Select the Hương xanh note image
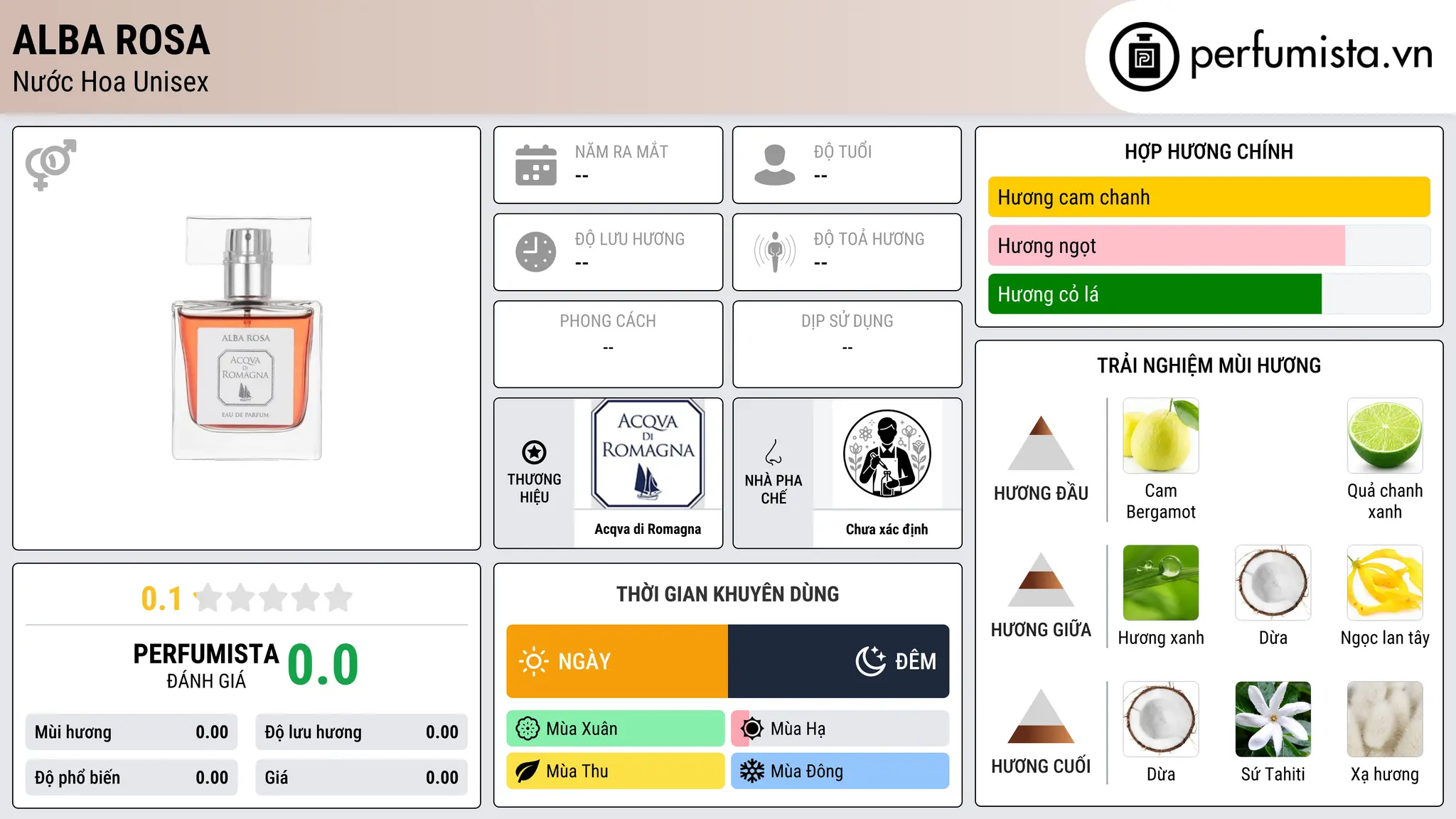This screenshot has width=1456, height=819. (x=1161, y=583)
